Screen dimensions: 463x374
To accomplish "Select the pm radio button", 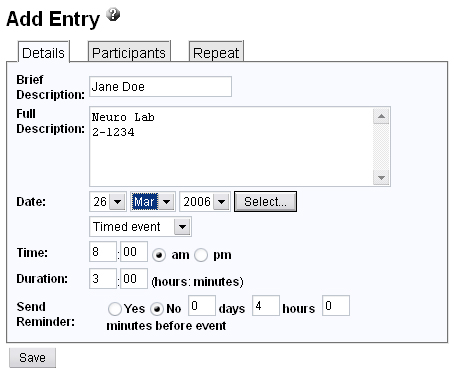I will (x=201, y=255).
